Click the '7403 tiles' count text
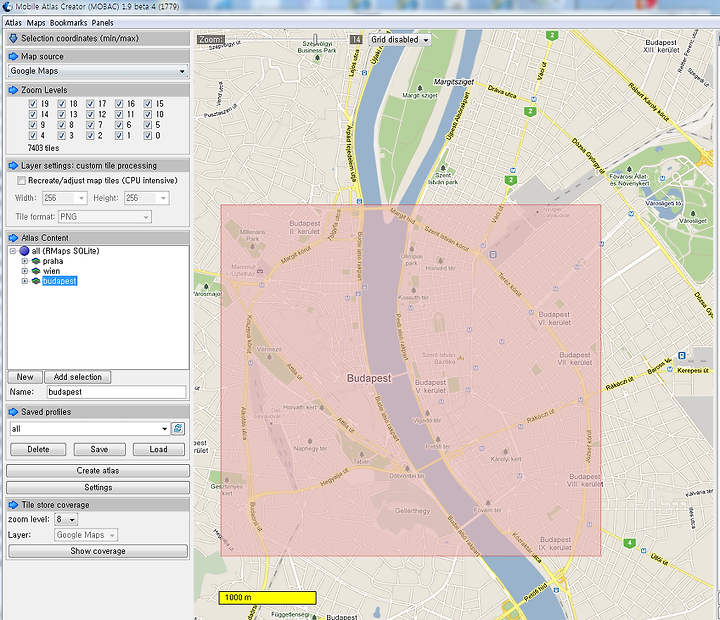720x620 pixels. [x=43, y=148]
